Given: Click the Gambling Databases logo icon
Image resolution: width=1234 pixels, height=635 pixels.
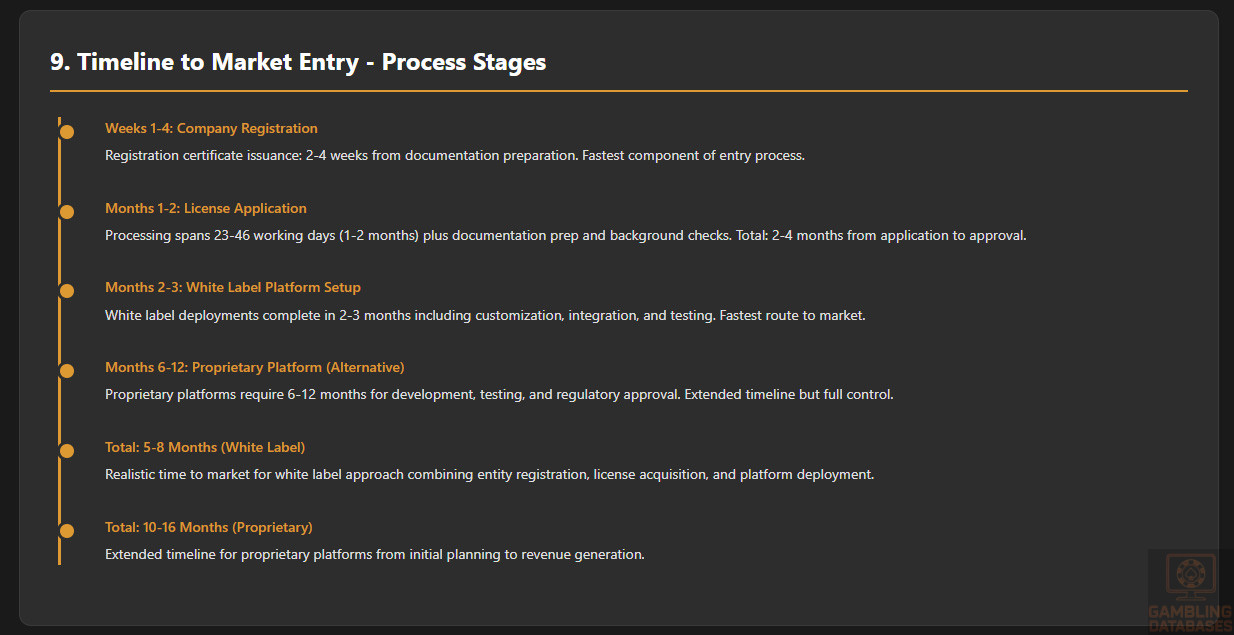Looking at the screenshot, I should (x=1189, y=578).
